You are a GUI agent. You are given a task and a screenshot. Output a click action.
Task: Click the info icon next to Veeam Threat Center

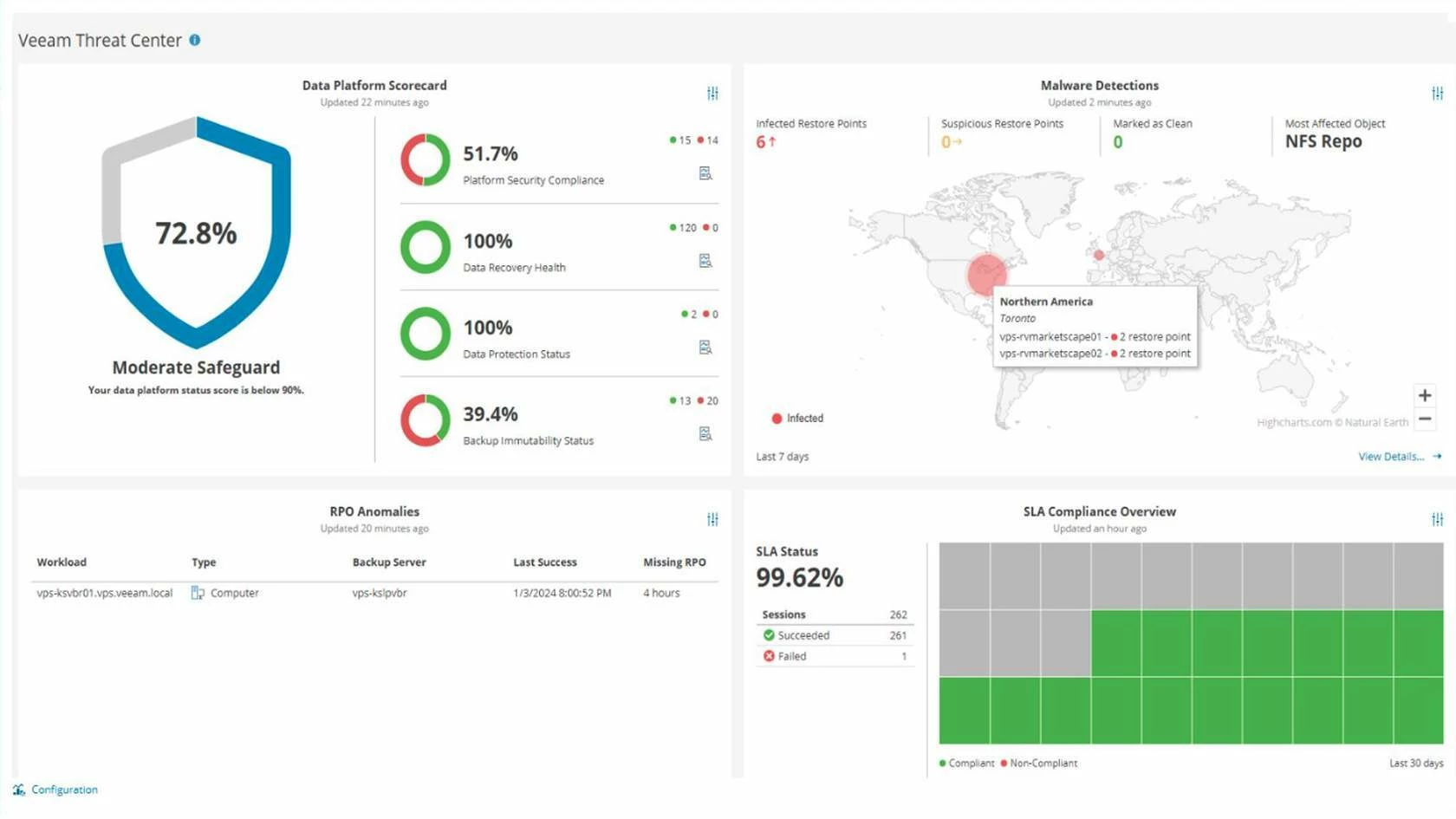tap(195, 40)
